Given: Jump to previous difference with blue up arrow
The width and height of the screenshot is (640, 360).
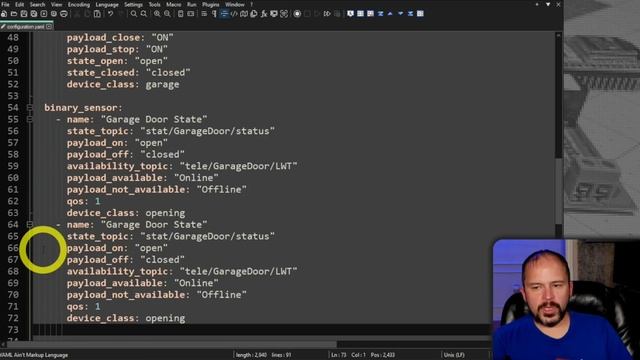Looking at the screenshot, I should [x=390, y=14].
